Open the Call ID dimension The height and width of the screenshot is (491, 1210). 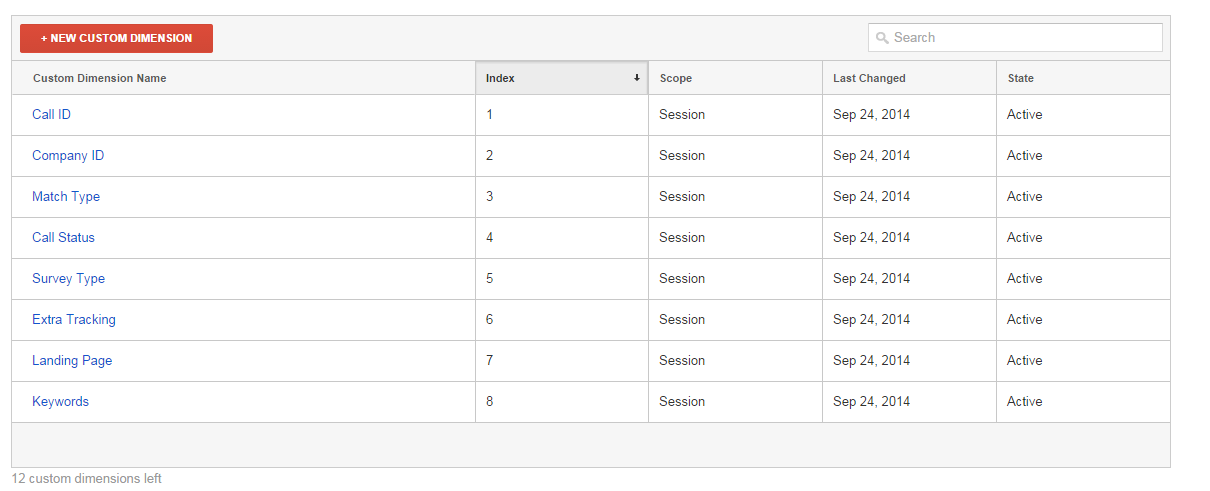pos(51,115)
